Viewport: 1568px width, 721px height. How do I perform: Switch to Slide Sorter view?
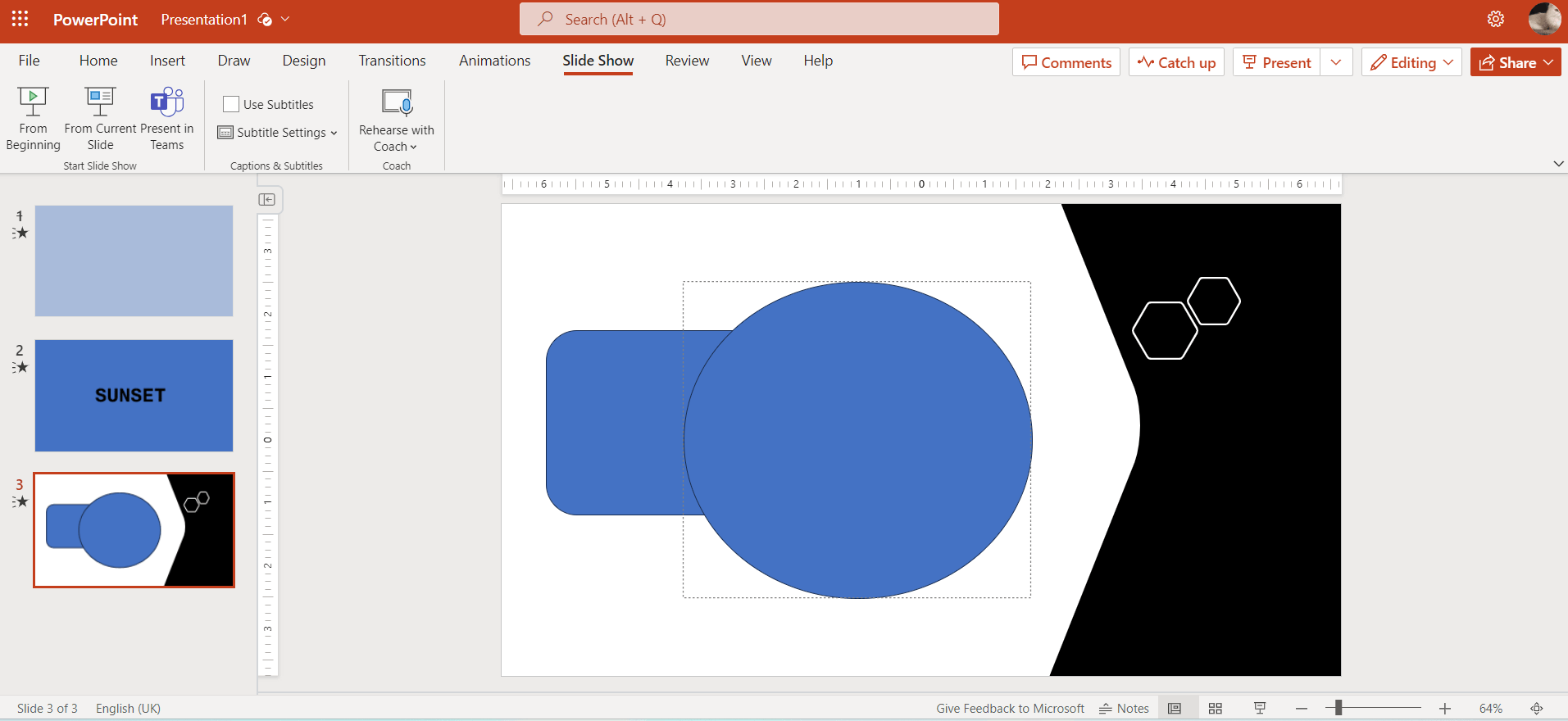[1216, 708]
